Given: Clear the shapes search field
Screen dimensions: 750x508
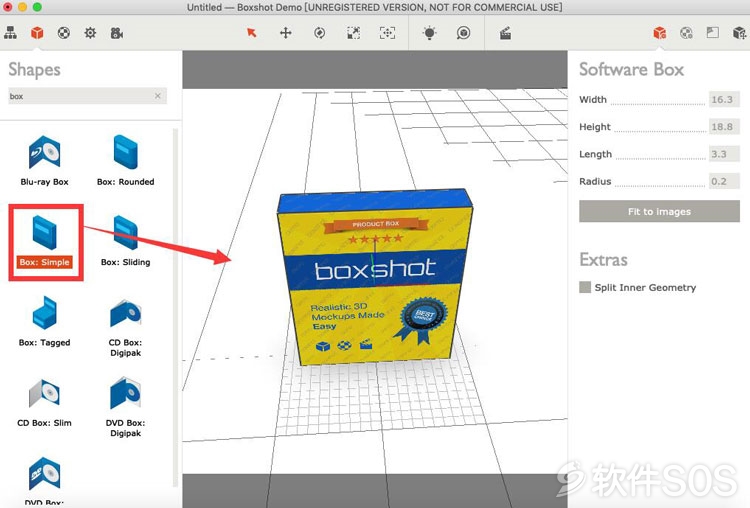Looking at the screenshot, I should (x=158, y=96).
